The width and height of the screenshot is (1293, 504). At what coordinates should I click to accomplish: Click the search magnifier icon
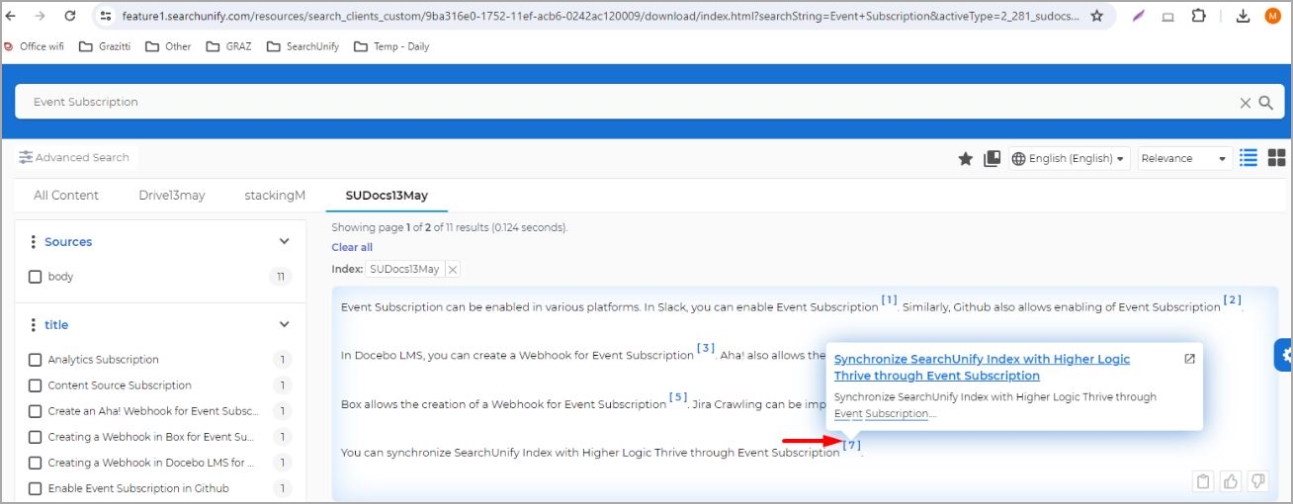[x=1265, y=102]
